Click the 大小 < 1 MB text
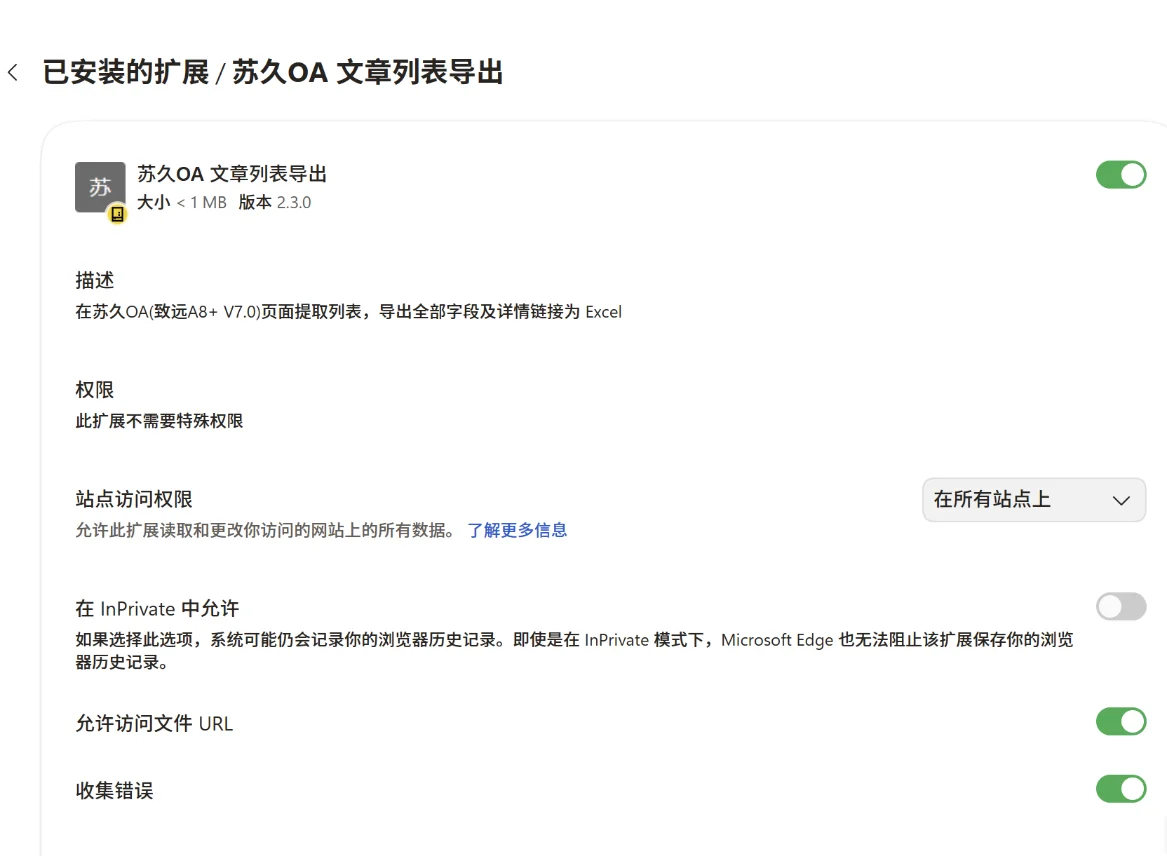Image resolution: width=1167 pixels, height=856 pixels. pos(182,202)
